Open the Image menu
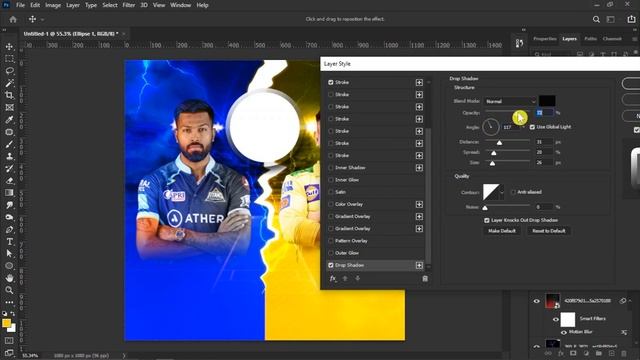 (53, 5)
